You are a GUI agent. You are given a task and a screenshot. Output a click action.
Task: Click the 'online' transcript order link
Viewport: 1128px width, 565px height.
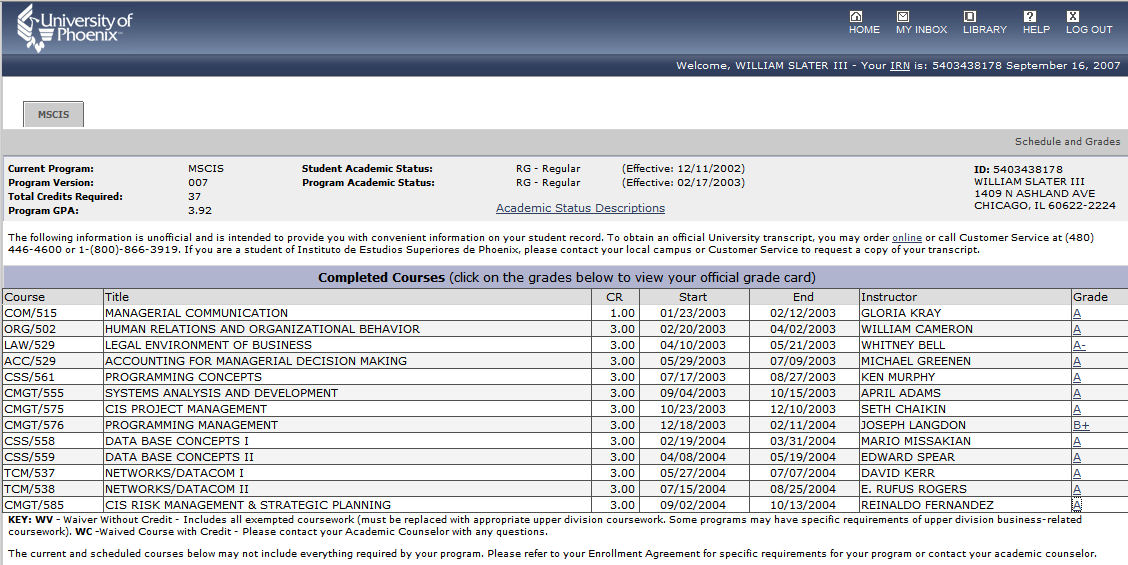[906, 238]
